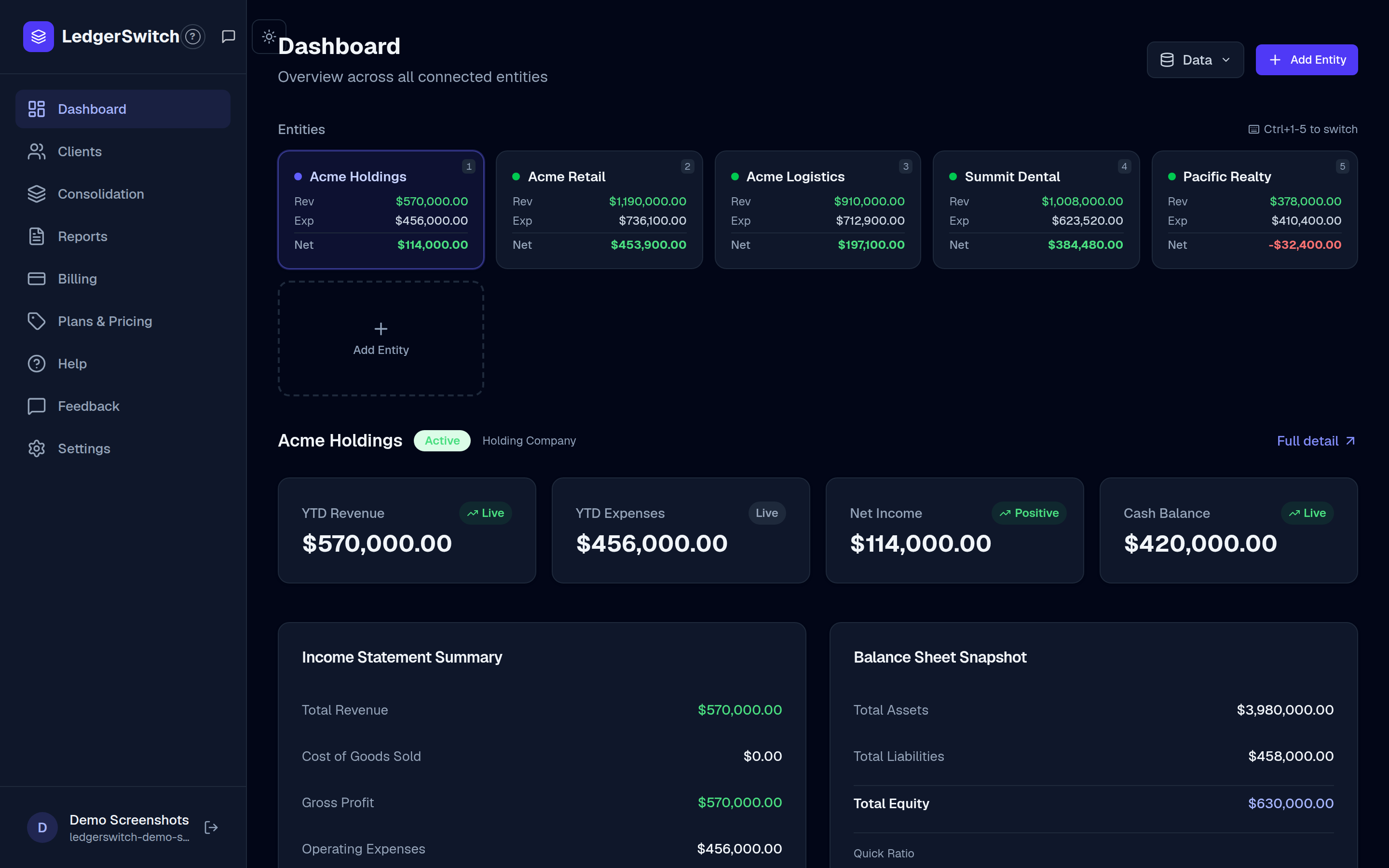Click Total Equity $630,000.00 value
Image resolution: width=1389 pixels, height=868 pixels.
(x=1291, y=804)
